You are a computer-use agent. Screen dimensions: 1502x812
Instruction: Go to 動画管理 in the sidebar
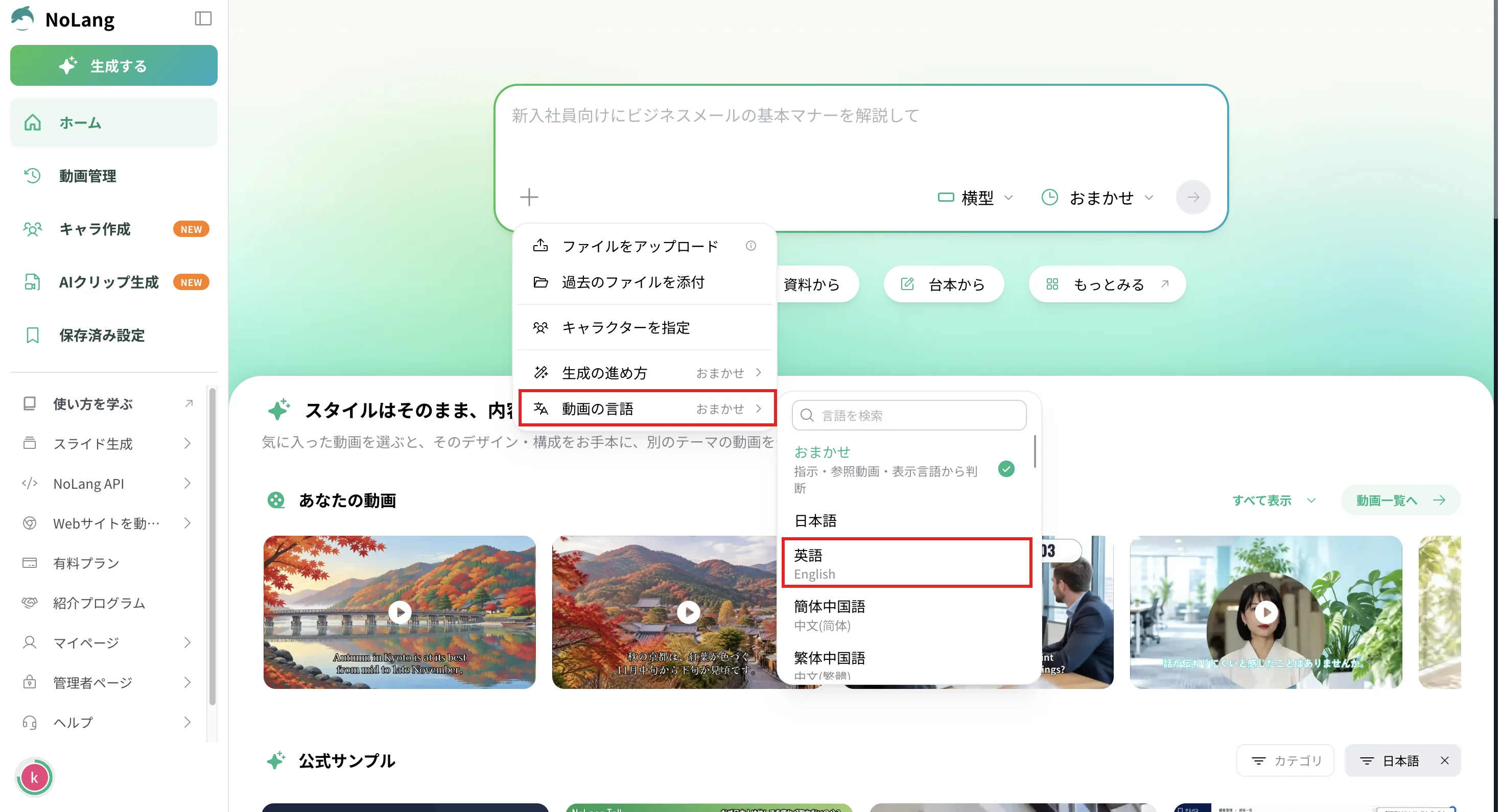[x=114, y=176]
